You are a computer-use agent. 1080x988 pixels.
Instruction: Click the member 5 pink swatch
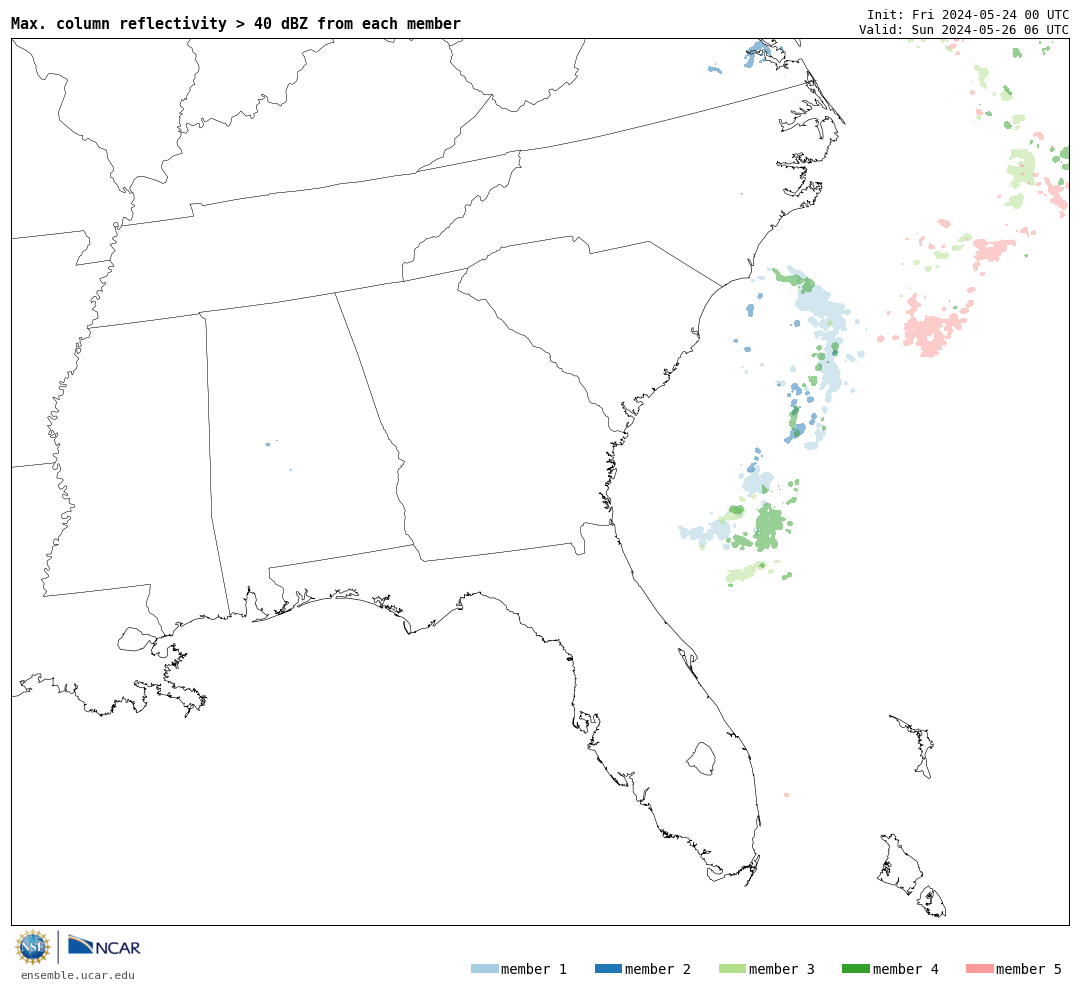click(979, 969)
